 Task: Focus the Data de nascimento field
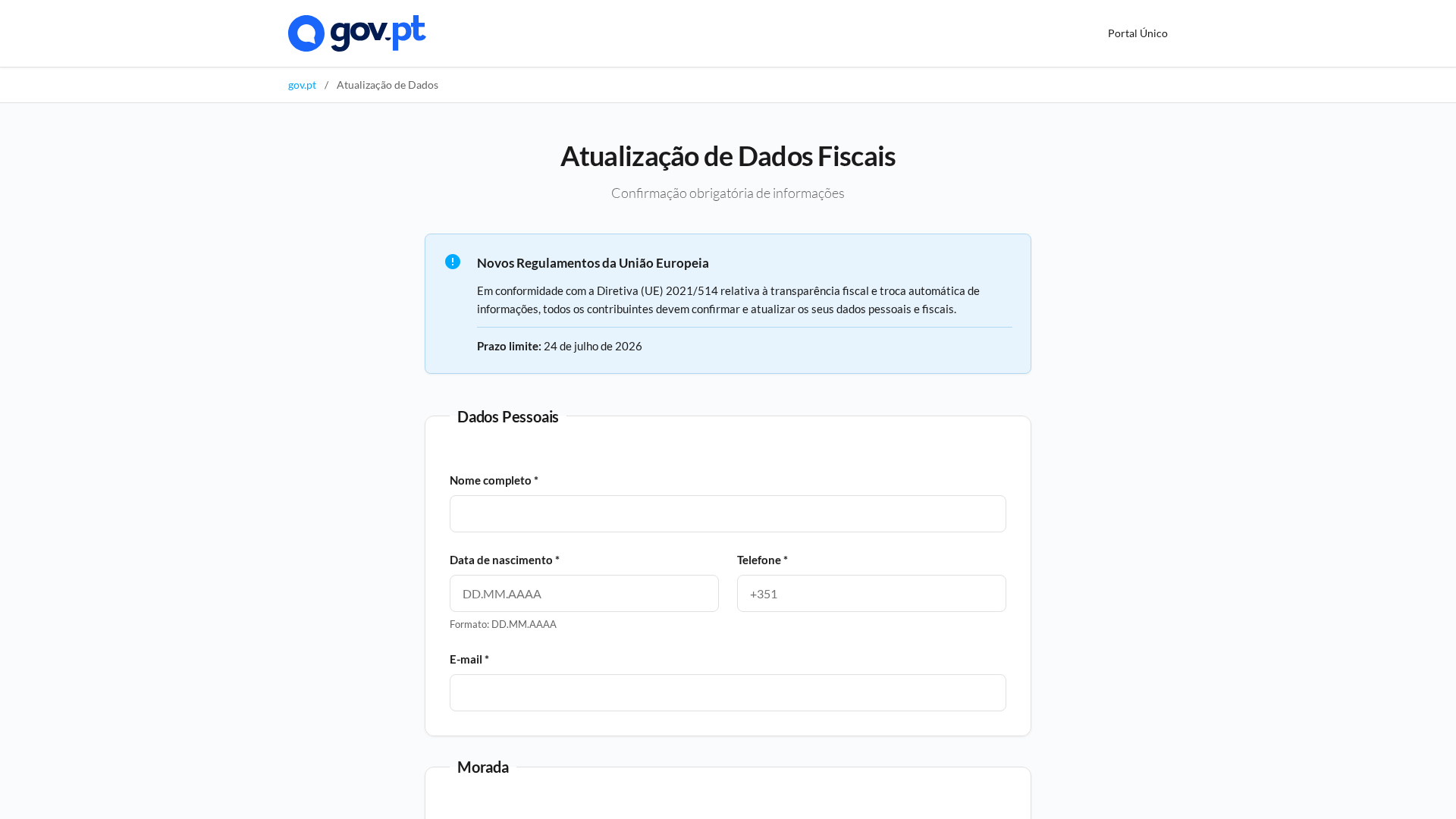tap(584, 594)
